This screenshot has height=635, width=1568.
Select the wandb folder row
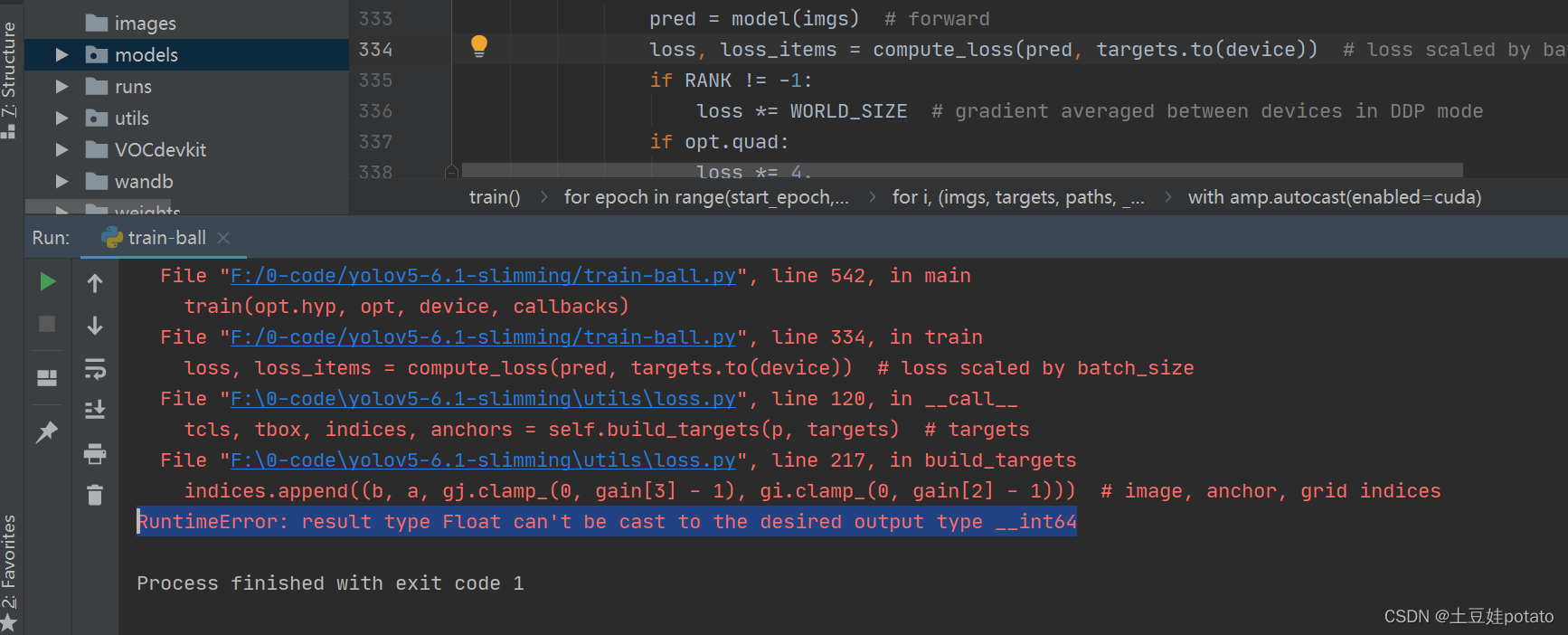187,182
